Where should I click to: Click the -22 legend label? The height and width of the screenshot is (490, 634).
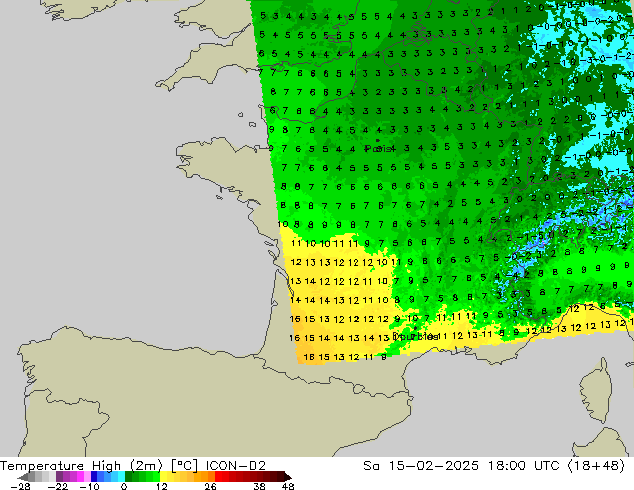(58, 486)
